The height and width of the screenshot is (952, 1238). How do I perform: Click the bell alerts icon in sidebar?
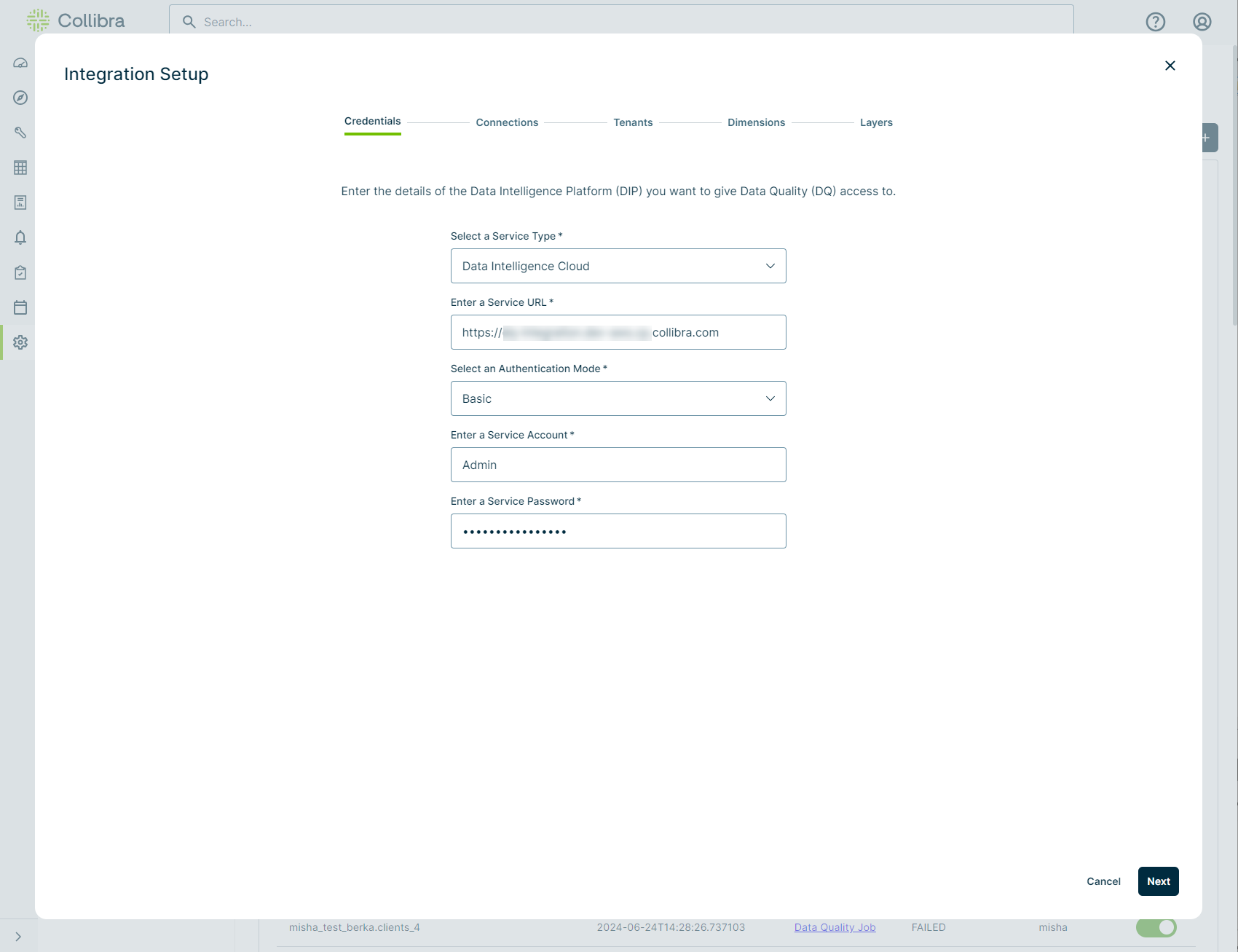pyautogui.click(x=20, y=237)
